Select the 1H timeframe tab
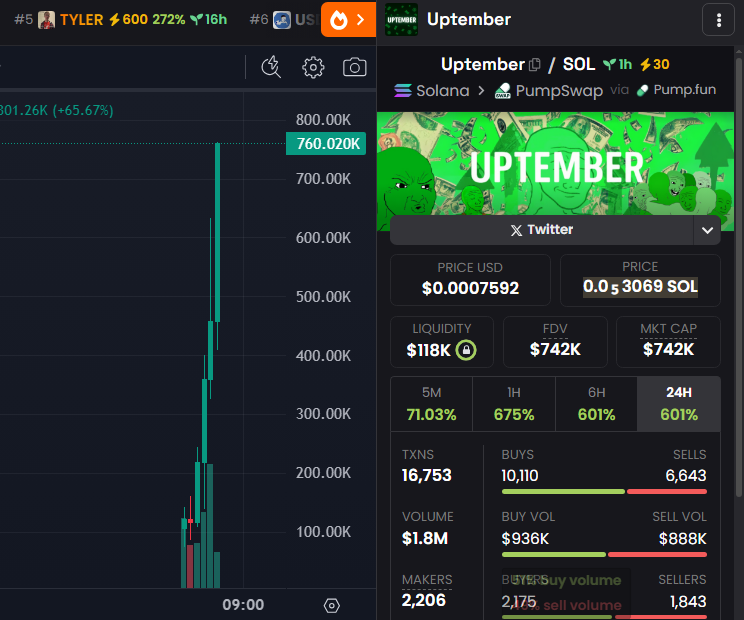This screenshot has height=620, width=744. [x=514, y=404]
